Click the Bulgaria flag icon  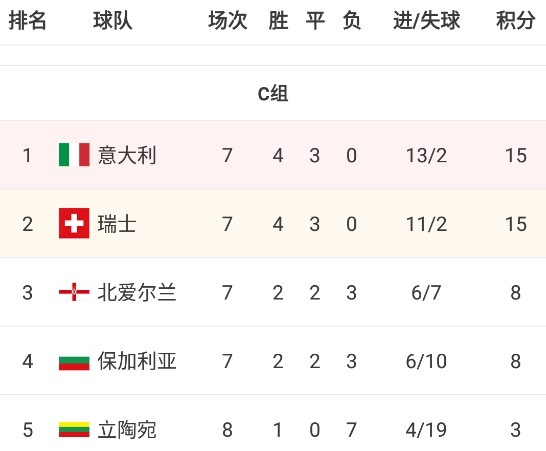74,361
